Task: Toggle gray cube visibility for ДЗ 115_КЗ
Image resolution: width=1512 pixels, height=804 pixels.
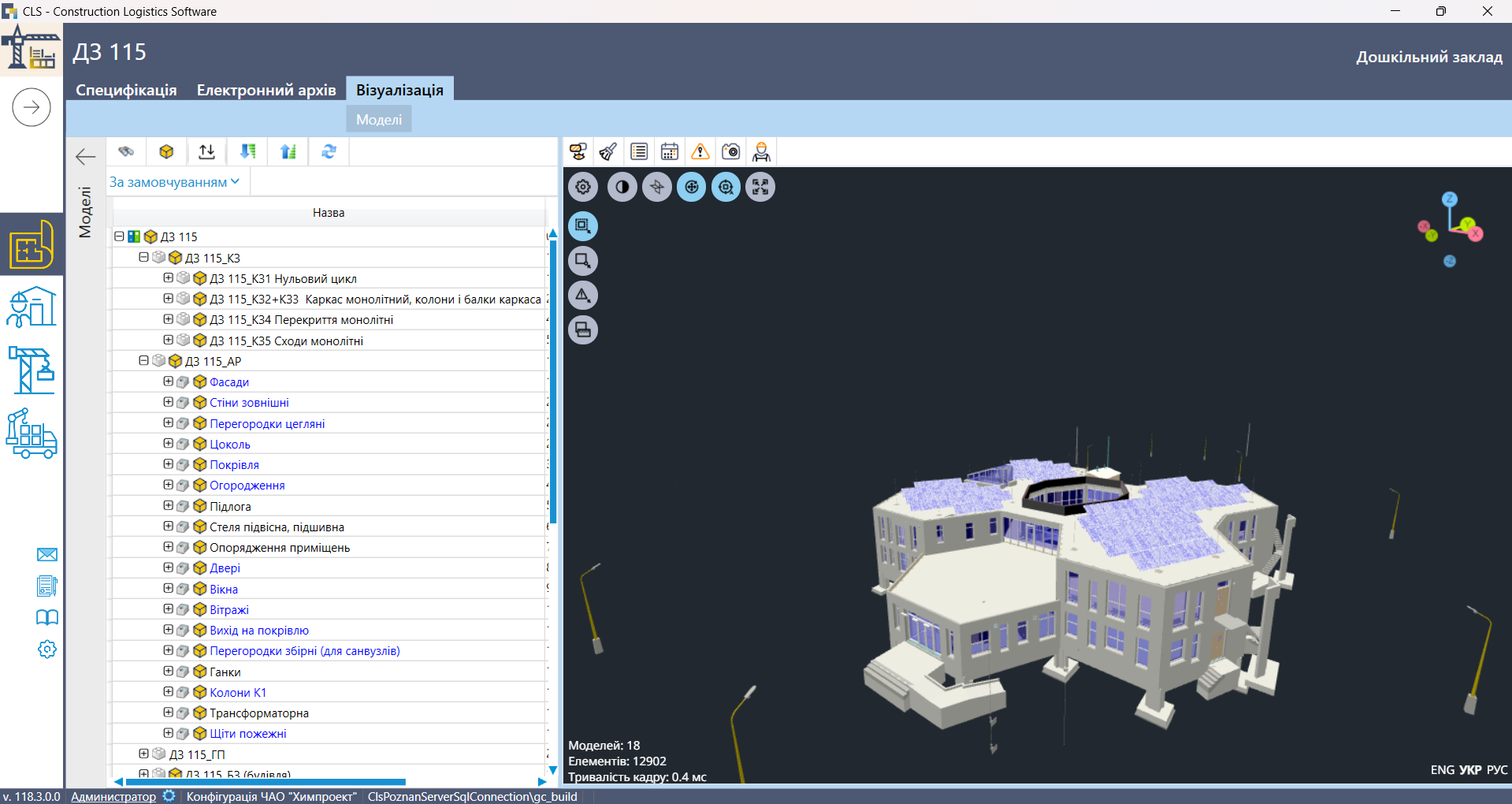Action: [x=158, y=258]
